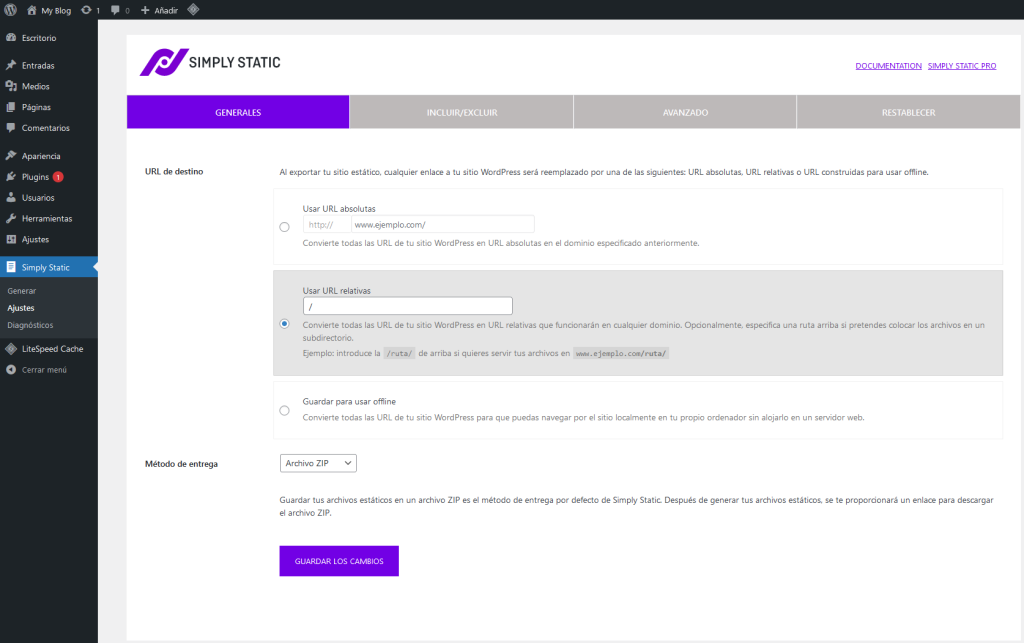
Task: Choose the Guardar para usar offline option
Action: [x=284, y=410]
